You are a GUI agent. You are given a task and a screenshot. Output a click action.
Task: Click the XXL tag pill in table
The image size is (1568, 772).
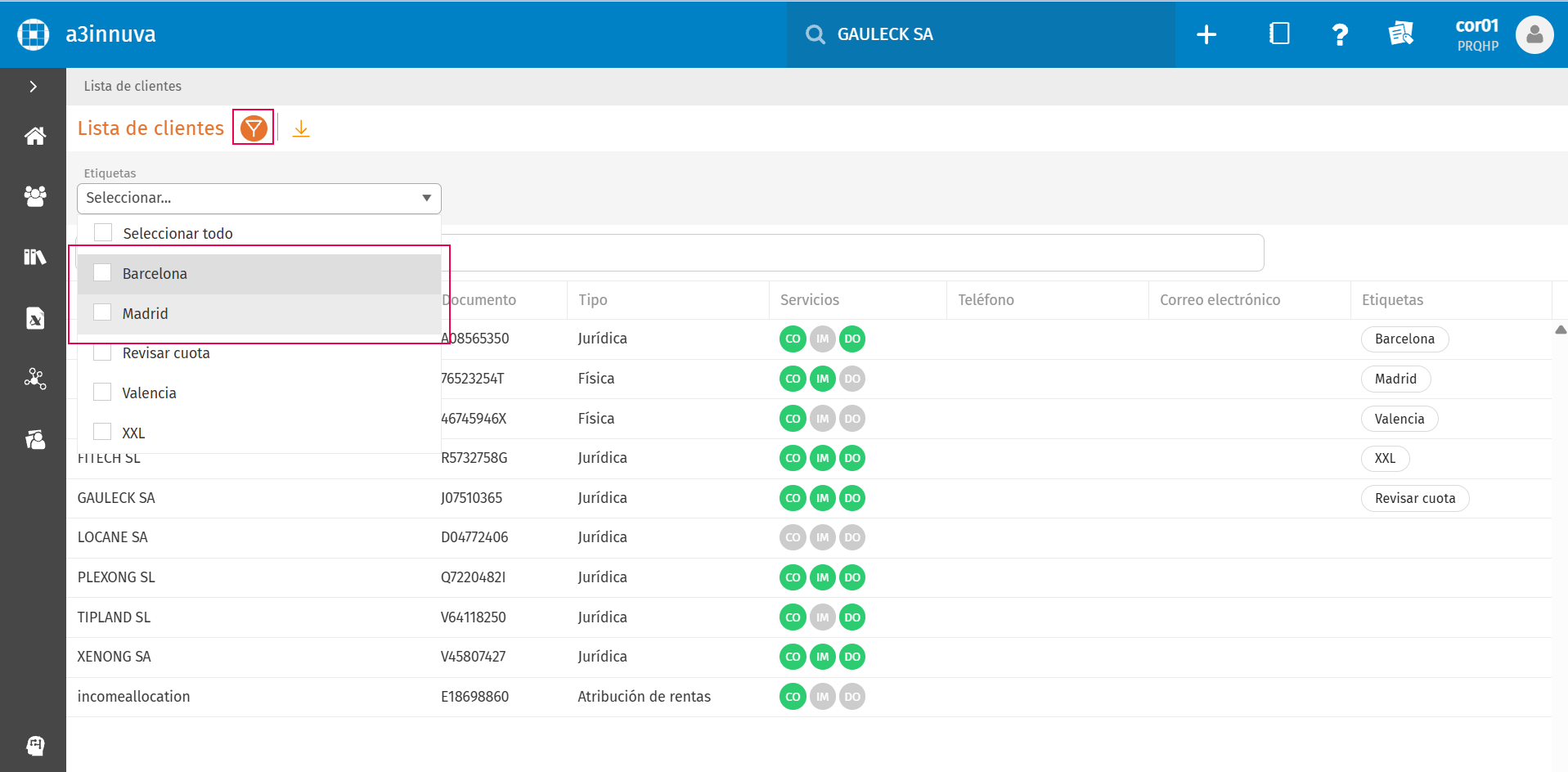[x=1385, y=458]
